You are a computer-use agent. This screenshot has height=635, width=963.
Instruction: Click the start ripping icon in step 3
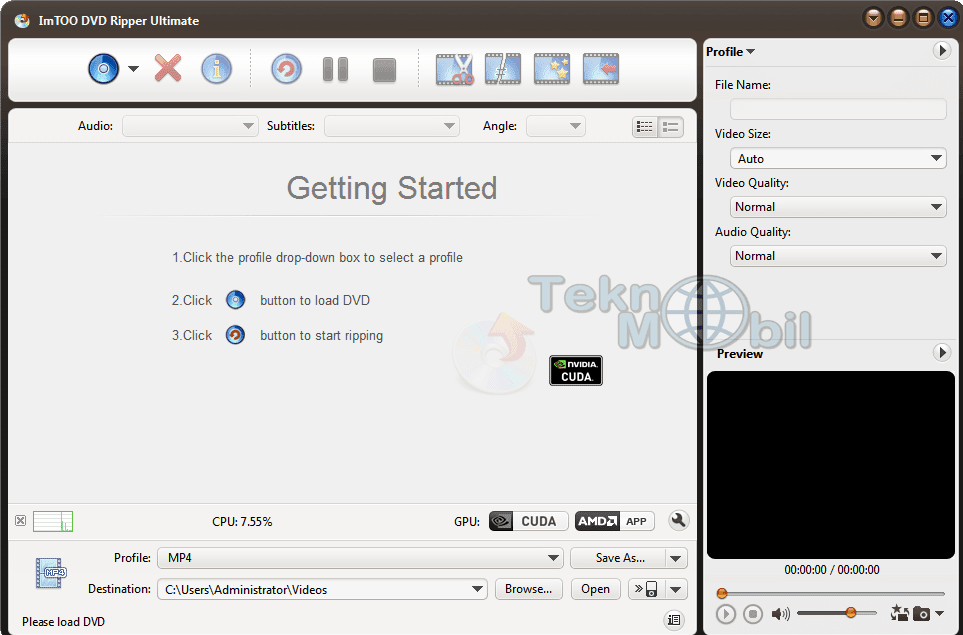point(235,335)
